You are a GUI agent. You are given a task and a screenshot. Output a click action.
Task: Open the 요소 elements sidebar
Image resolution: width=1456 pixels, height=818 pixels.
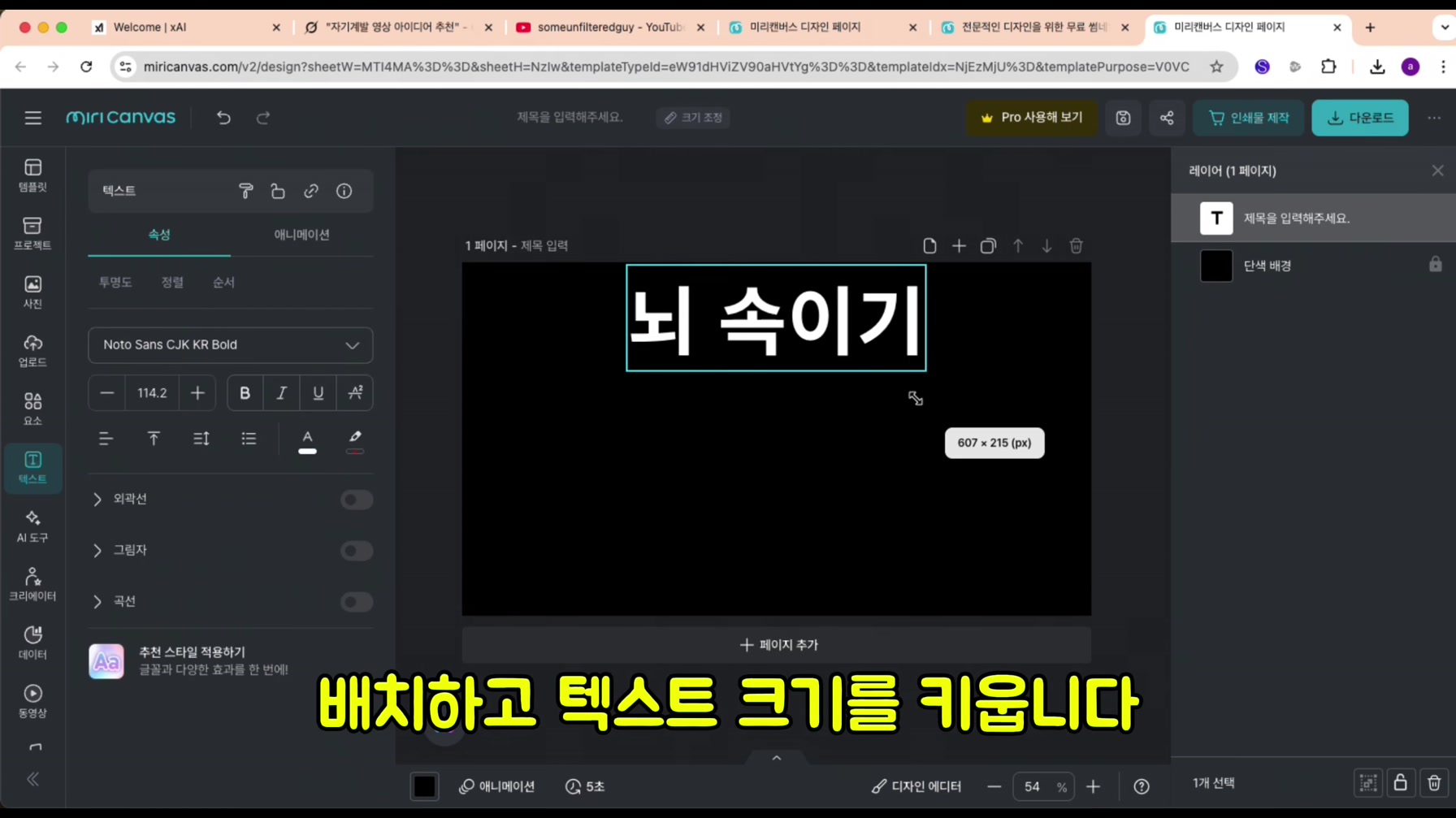coord(32,409)
